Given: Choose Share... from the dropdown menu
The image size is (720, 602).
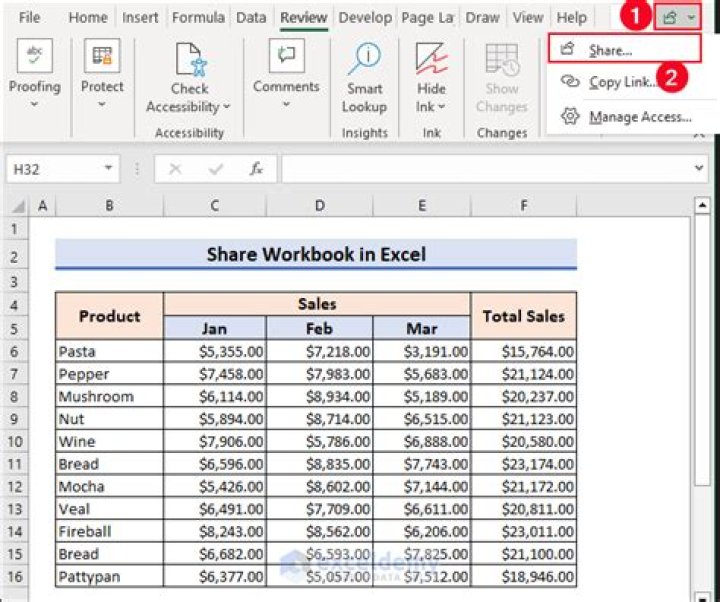Looking at the screenshot, I should 624,49.
